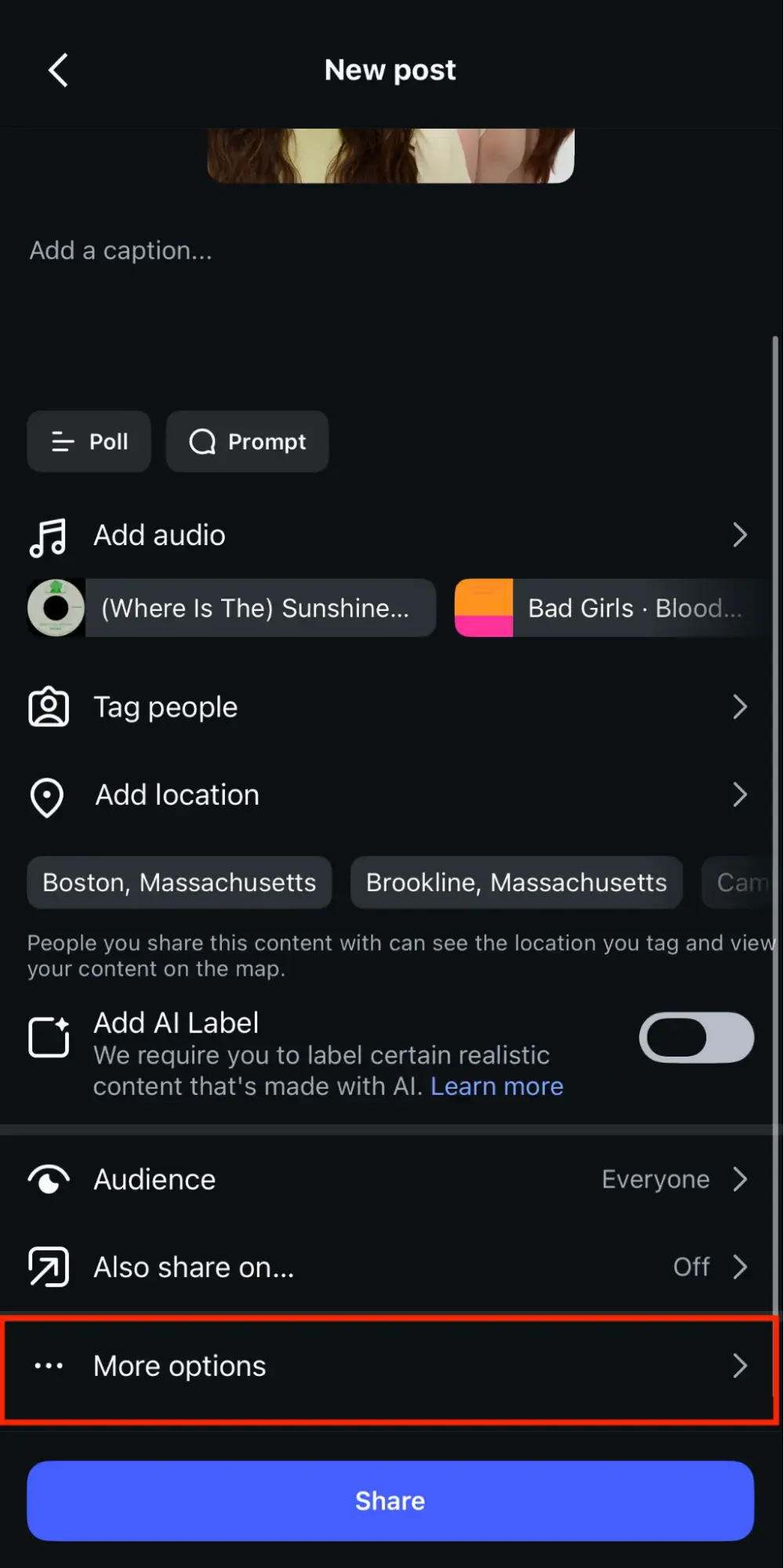Click the Tag people icon
Screen dimensions: 784x1568
click(47, 707)
